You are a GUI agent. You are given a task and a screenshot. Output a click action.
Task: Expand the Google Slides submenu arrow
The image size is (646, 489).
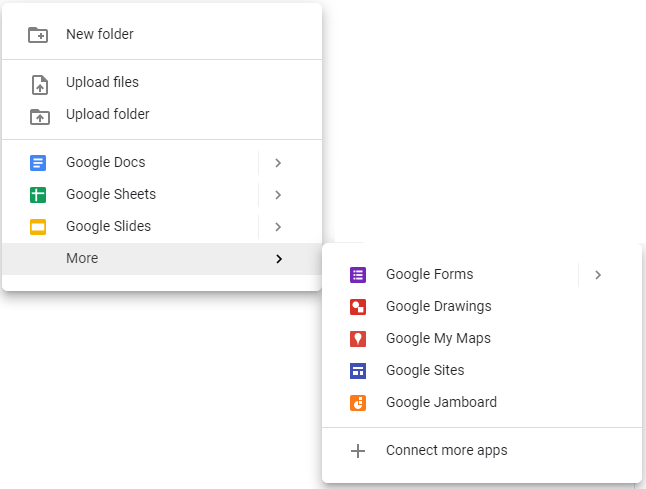click(278, 227)
